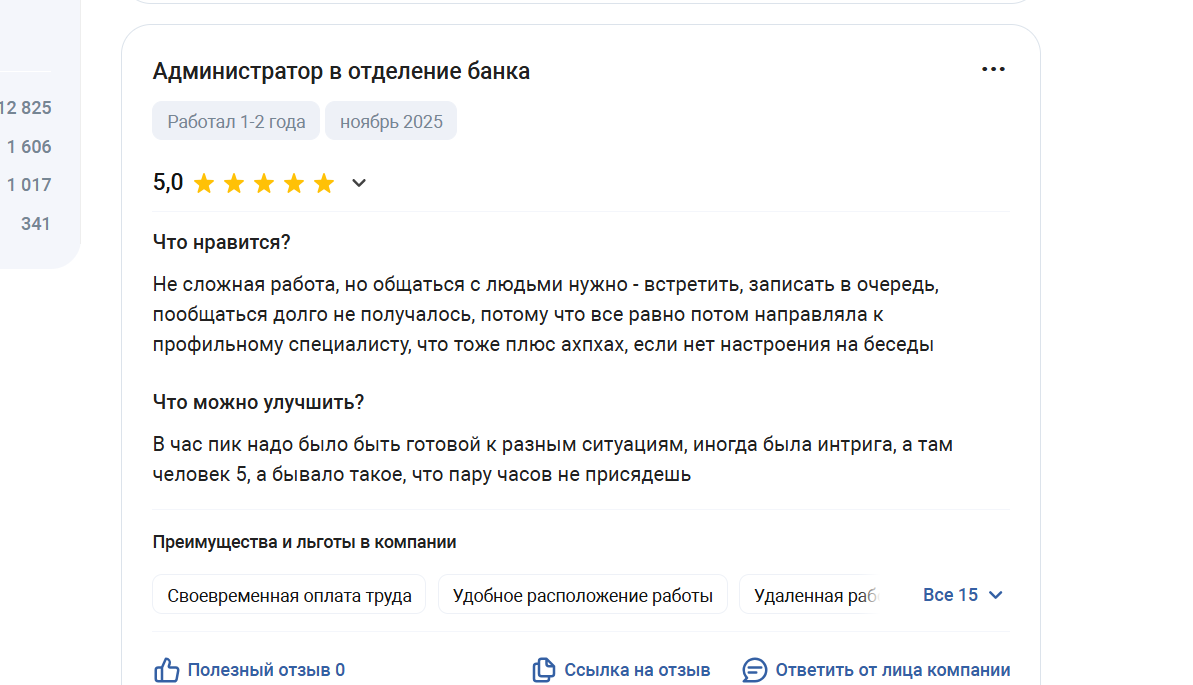Select the 'Работал 1-2 года' tag
This screenshot has width=1193, height=685.
click(x=236, y=122)
